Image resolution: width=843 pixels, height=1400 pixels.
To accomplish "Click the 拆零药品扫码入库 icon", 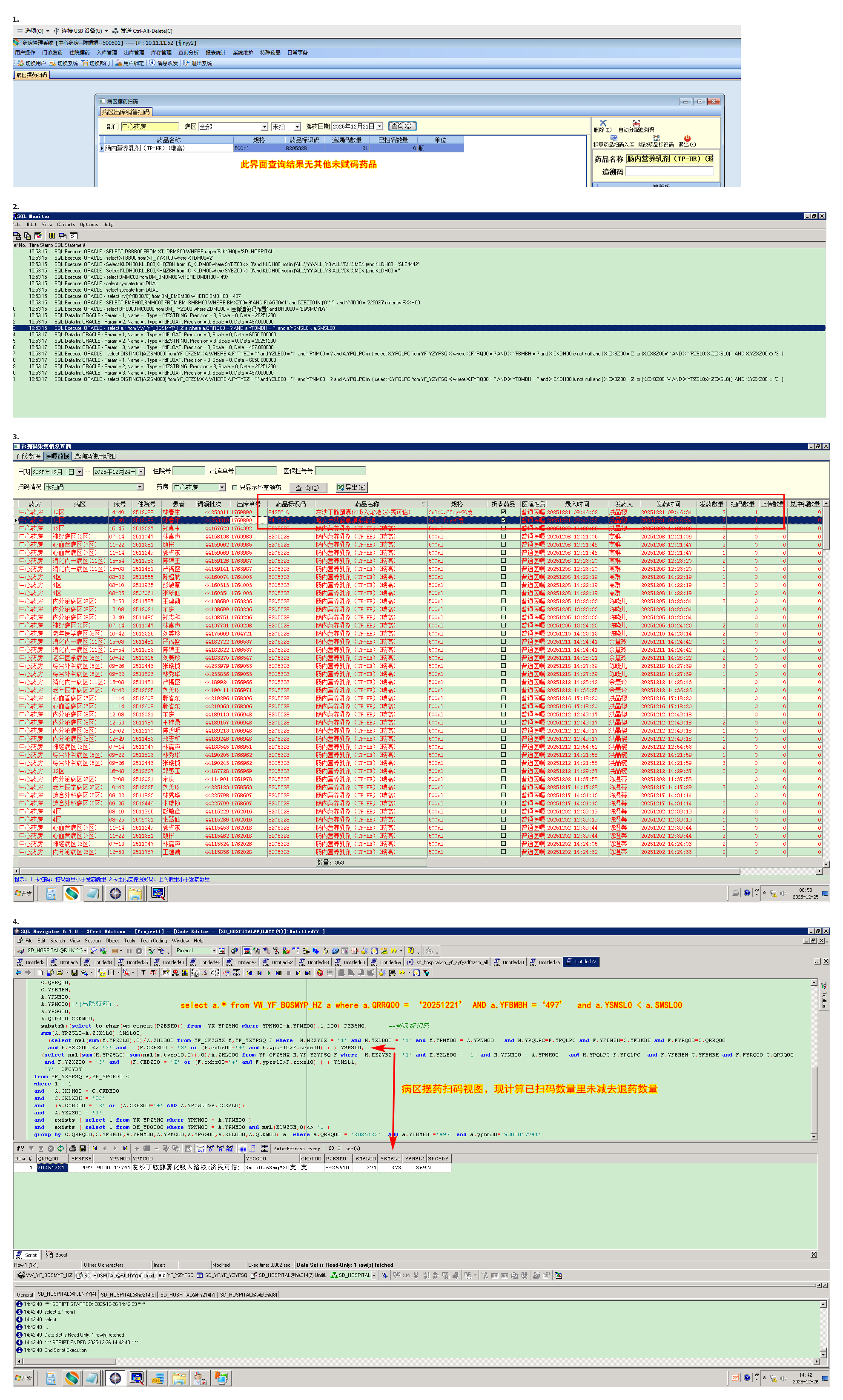I will 614,138.
